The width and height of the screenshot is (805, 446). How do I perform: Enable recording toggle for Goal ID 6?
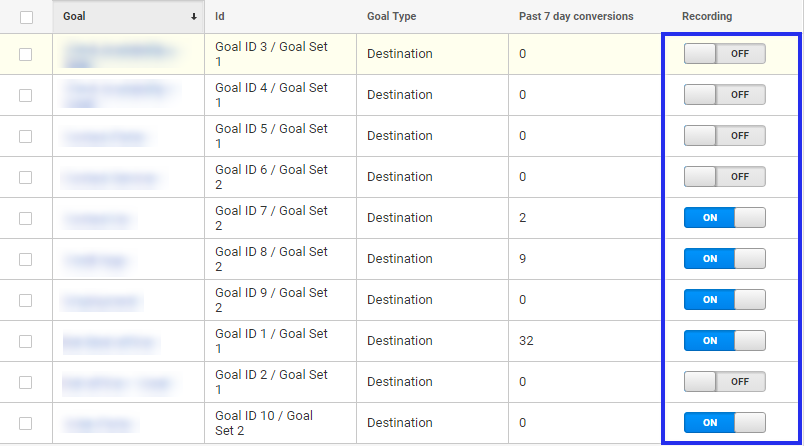pyautogui.click(x=724, y=177)
